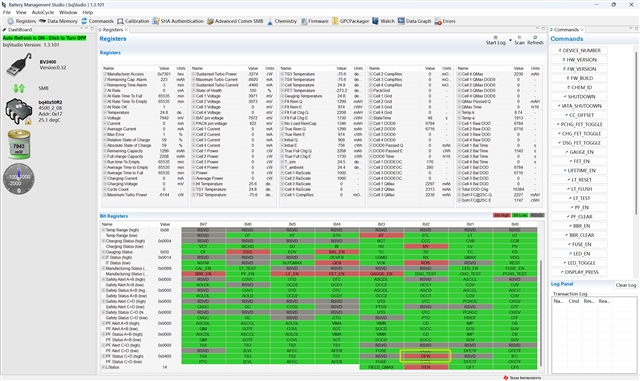640x381 pixels.
Task: Click the Manufacturer Access register row
Action: (144, 74)
